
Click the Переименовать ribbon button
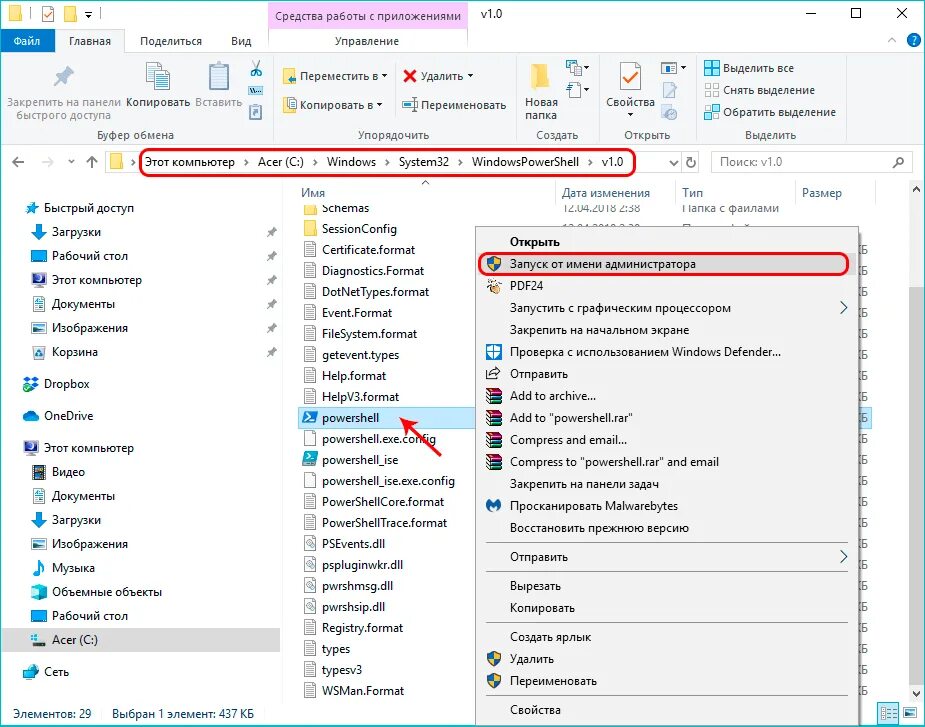(x=454, y=105)
